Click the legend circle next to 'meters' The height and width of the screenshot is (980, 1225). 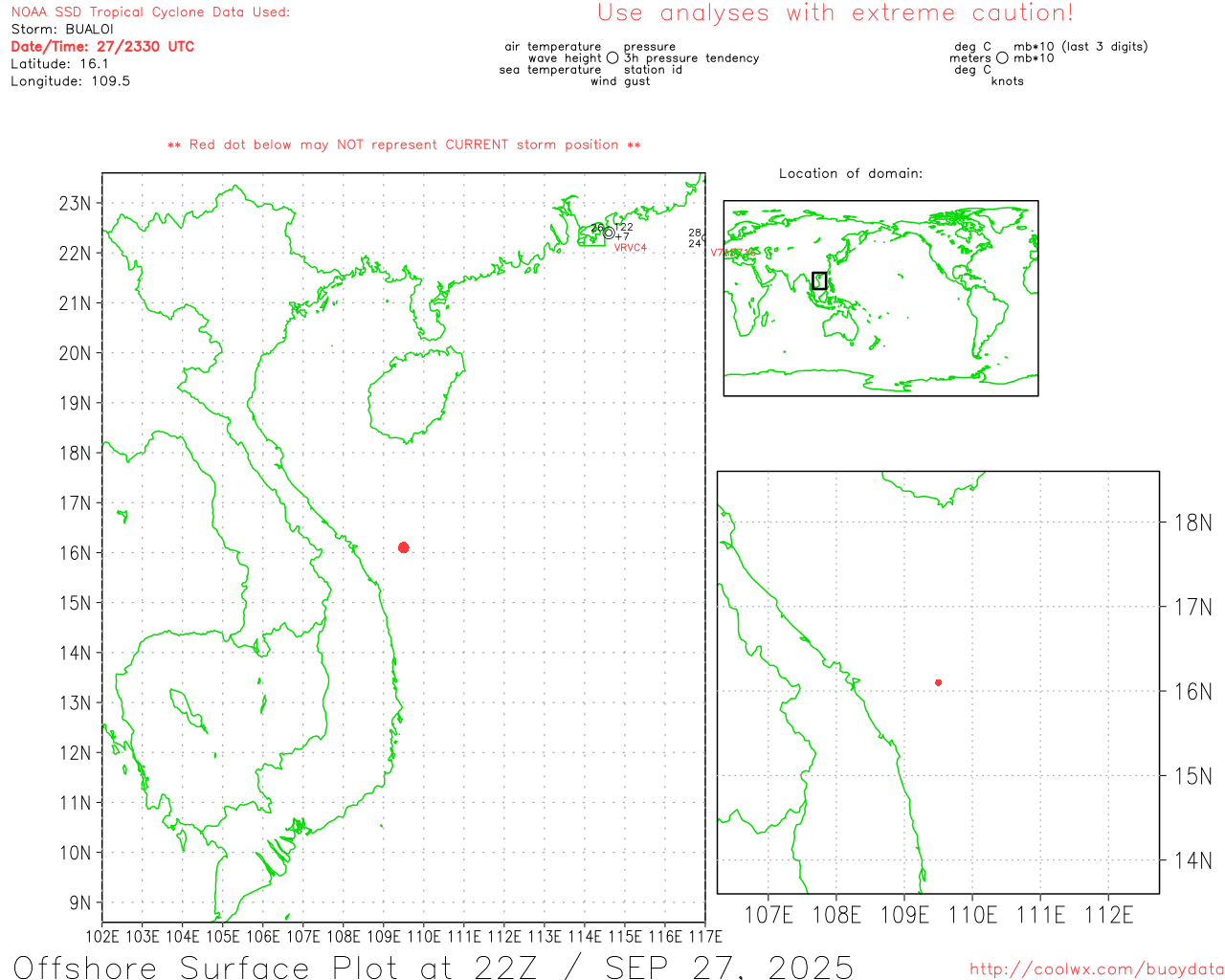(x=1002, y=58)
